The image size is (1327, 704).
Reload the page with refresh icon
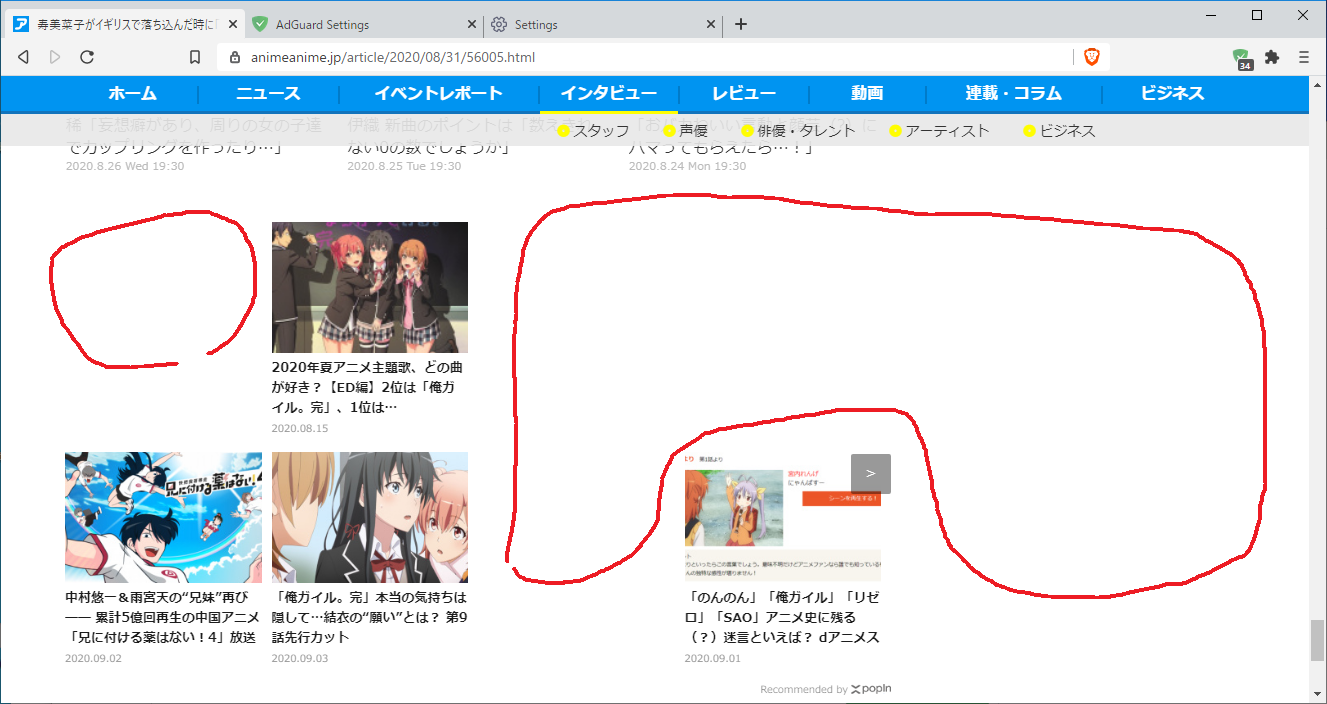pyautogui.click(x=87, y=57)
